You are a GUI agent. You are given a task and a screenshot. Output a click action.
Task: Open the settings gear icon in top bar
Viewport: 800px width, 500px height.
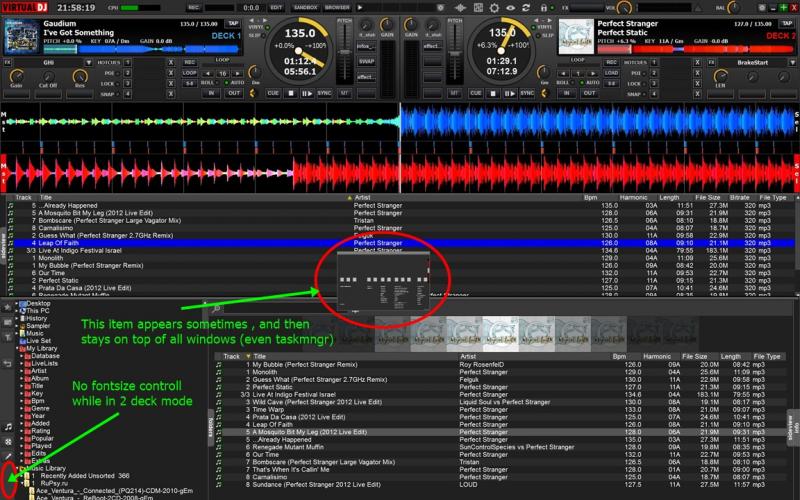494,8
